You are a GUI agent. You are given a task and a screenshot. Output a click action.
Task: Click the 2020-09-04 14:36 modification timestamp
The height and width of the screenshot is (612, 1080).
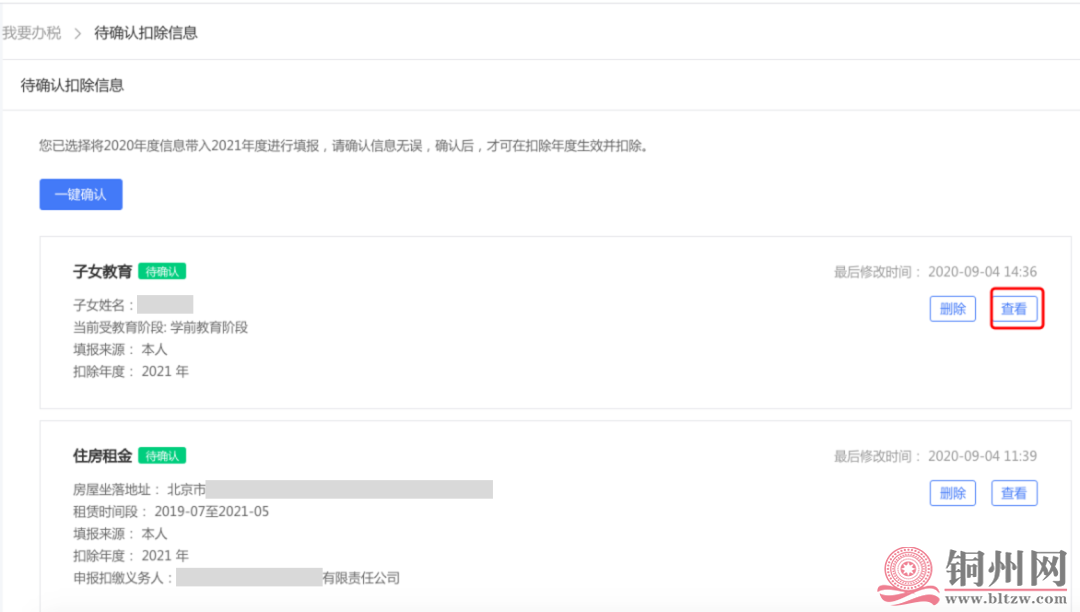click(x=982, y=272)
